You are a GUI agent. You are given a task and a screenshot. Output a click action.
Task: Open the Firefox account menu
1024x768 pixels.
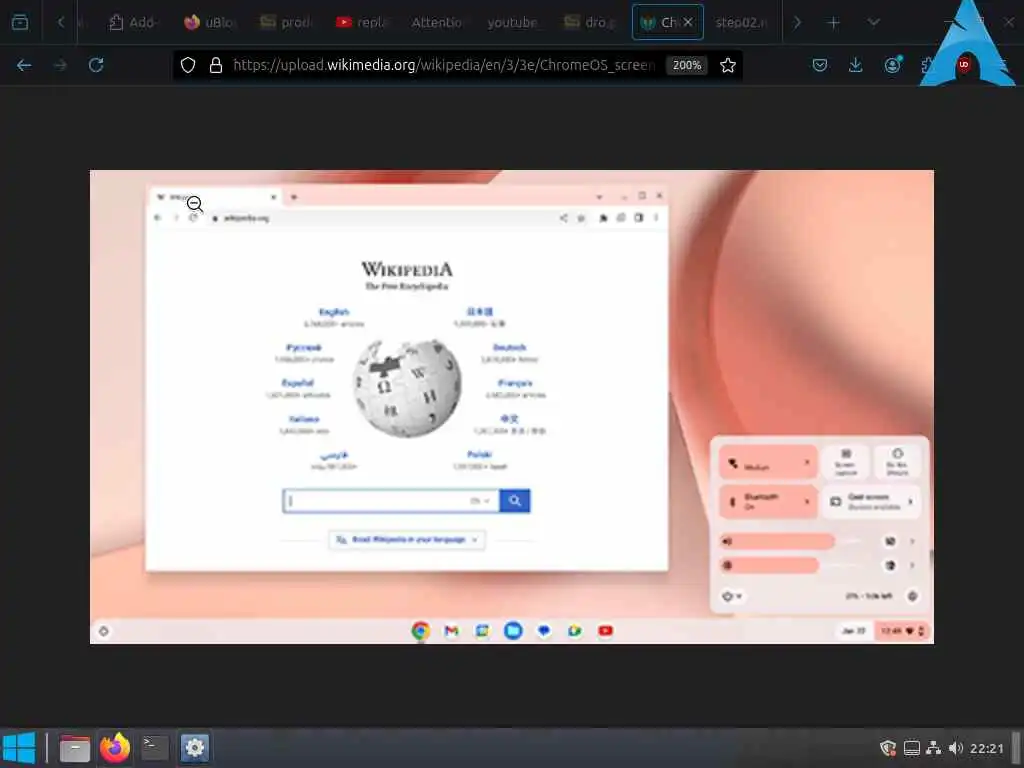click(892, 65)
